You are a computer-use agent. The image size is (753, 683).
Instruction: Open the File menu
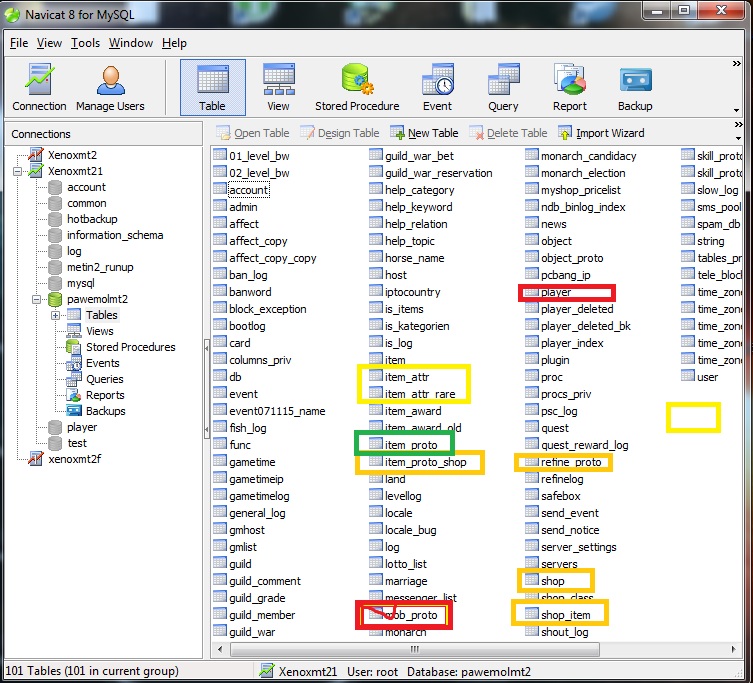click(x=19, y=43)
